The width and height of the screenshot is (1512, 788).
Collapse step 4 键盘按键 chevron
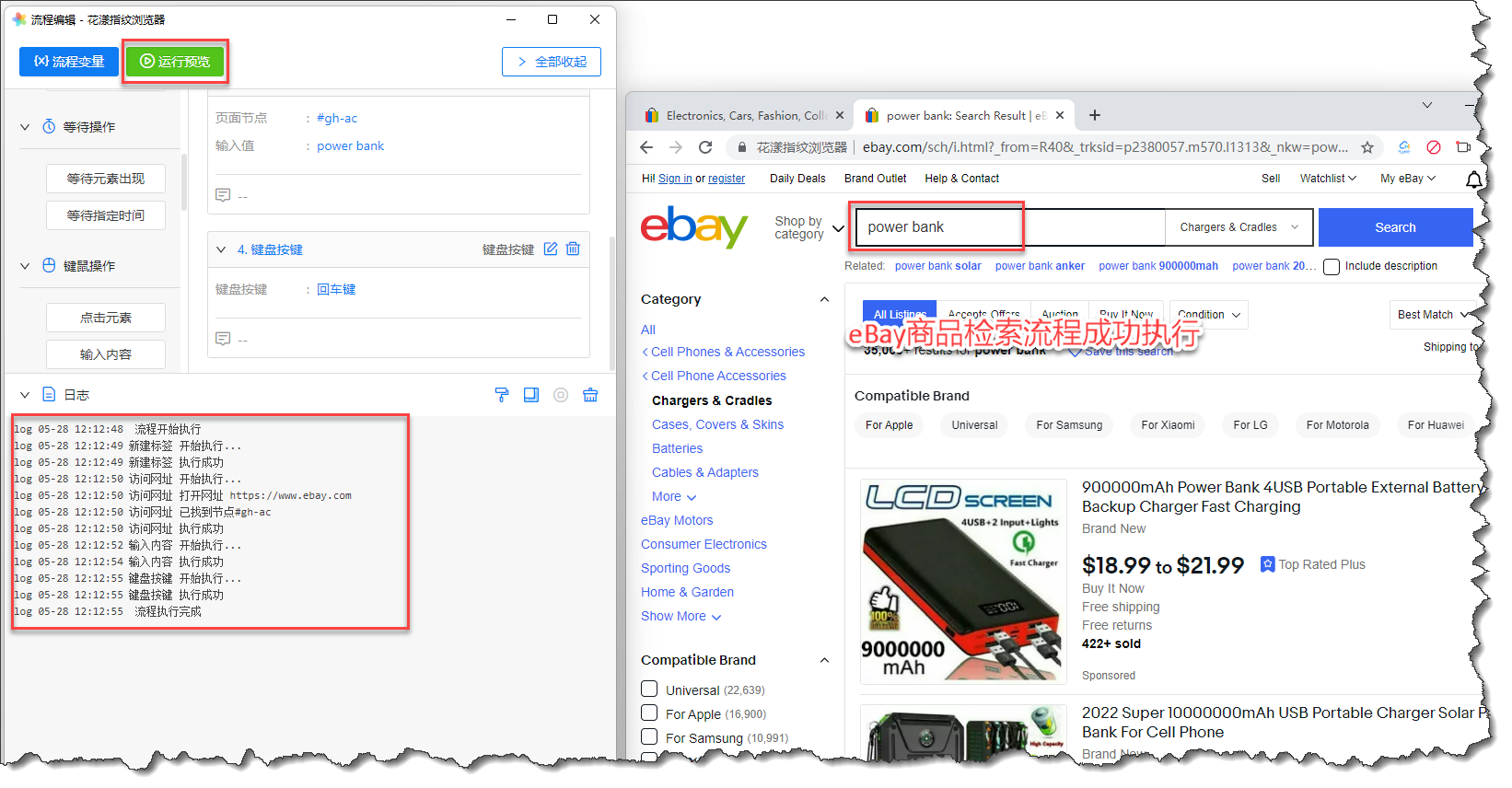click(x=221, y=249)
